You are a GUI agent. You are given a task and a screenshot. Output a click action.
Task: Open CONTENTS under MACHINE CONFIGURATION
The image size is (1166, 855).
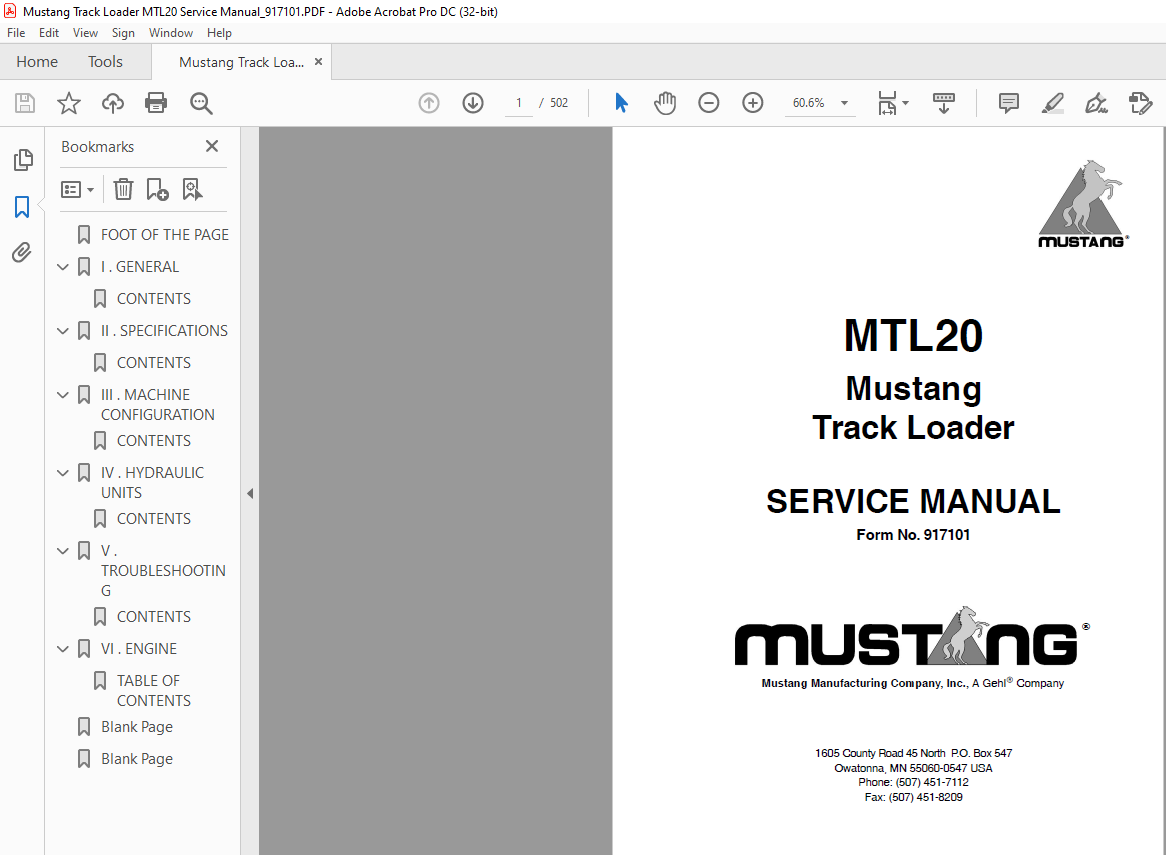click(153, 440)
